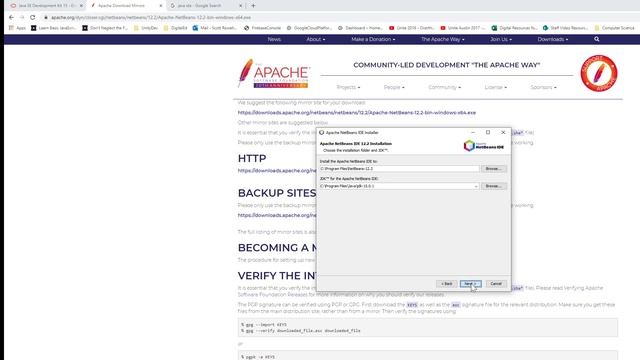Expand the Join Us menu
The image size is (640, 360).
[x=501, y=40]
